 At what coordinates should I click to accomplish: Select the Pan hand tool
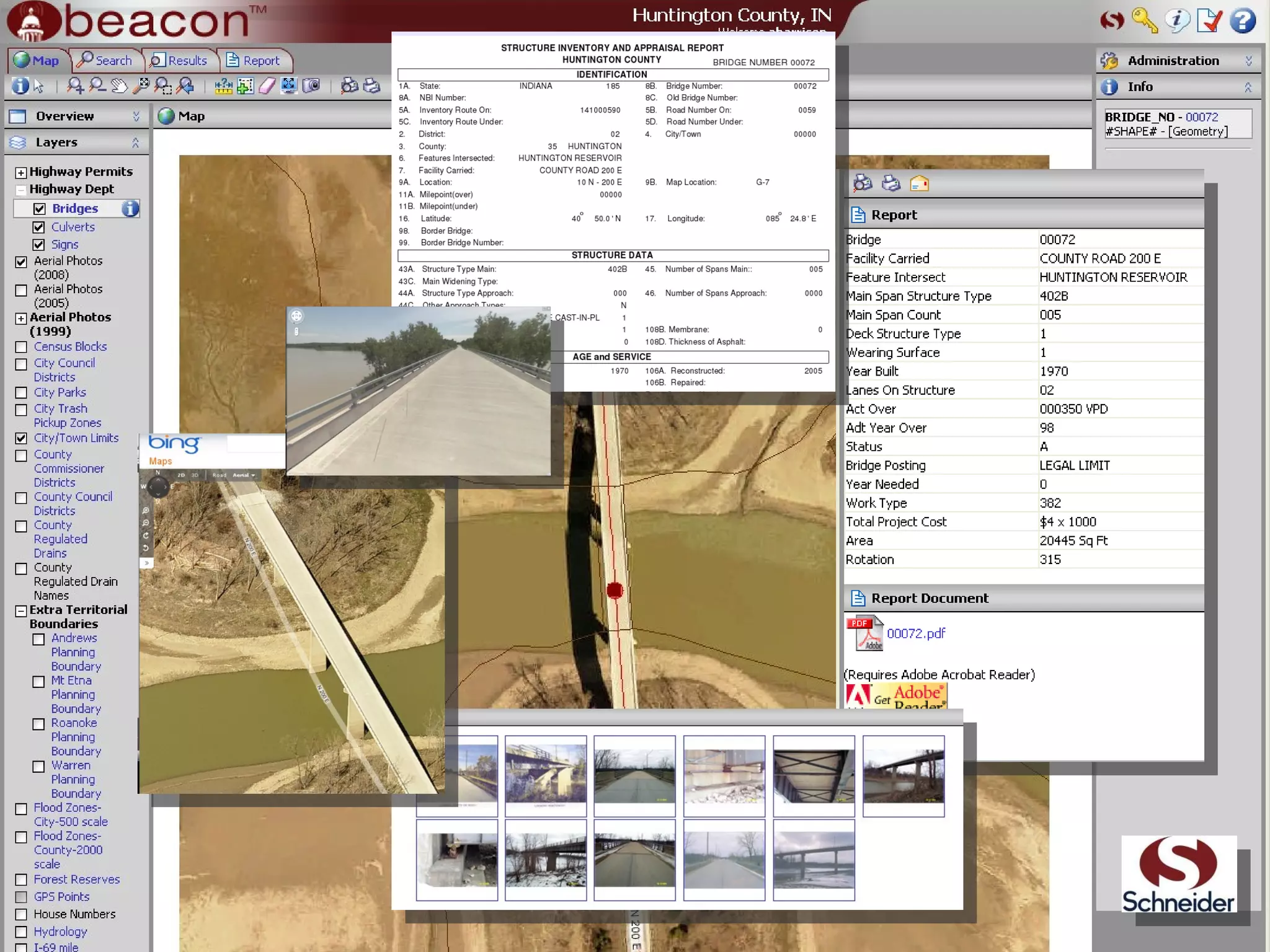tap(119, 86)
